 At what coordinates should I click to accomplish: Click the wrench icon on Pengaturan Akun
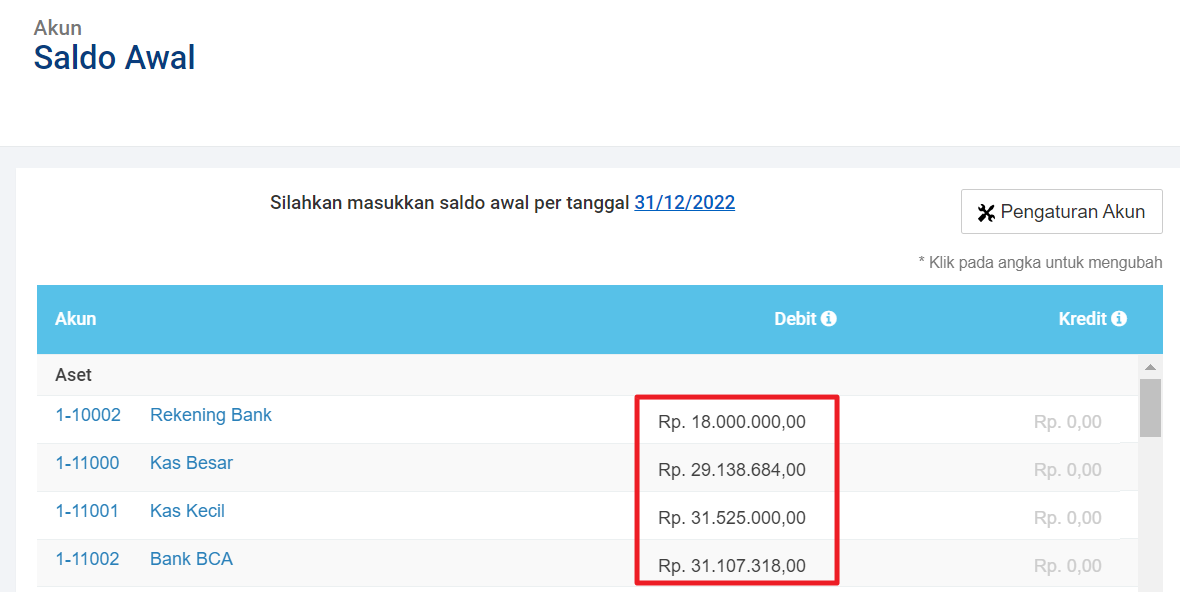[x=986, y=212]
